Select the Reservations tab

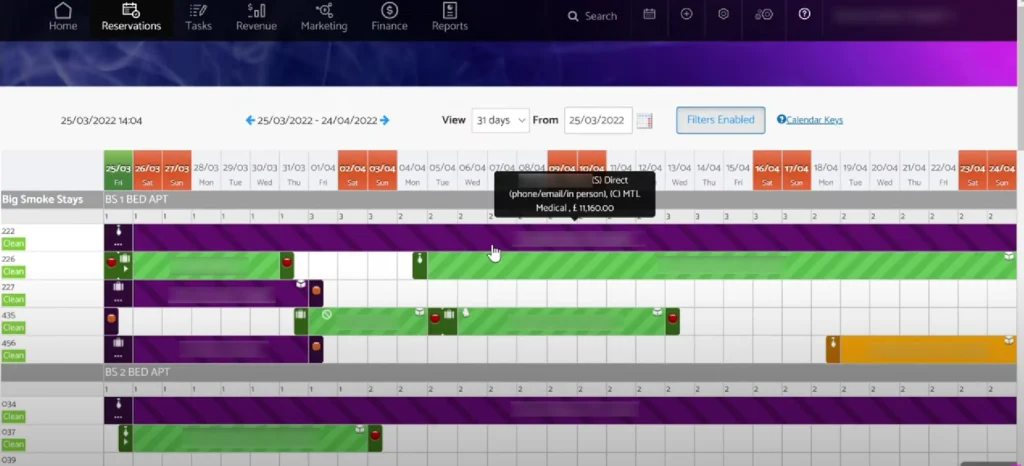click(131, 17)
